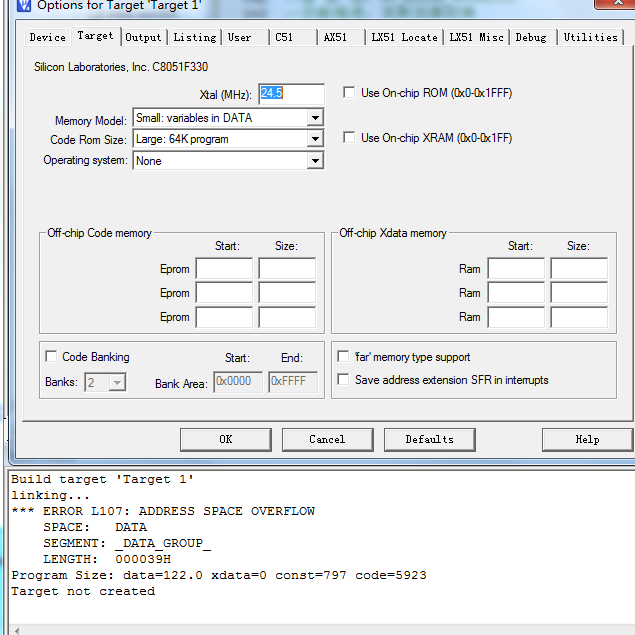Click the Build target 'Target 1' line
Screen dimensions: 635x635
pyautogui.click(x=102, y=479)
